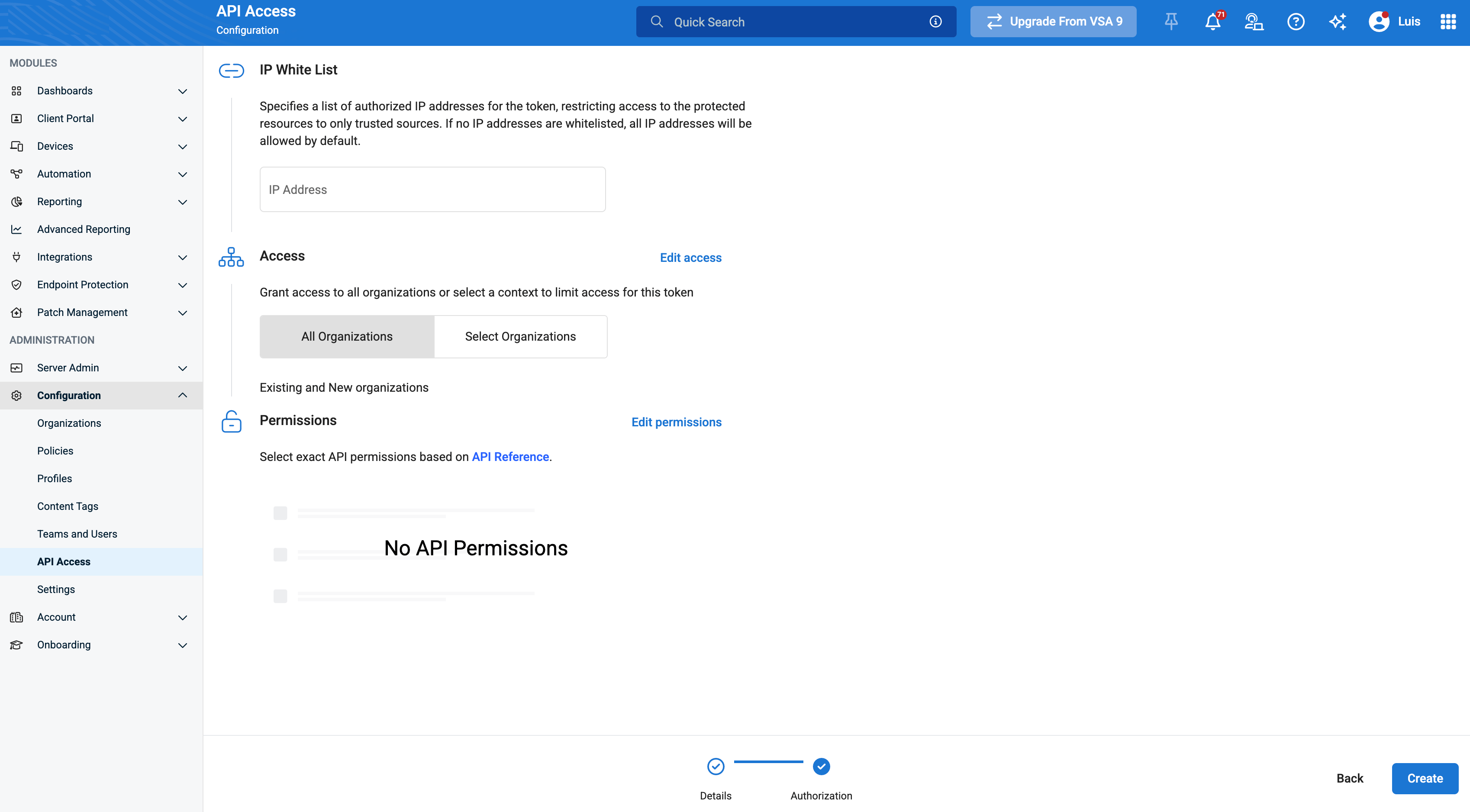
Task: Click the Reporting pie chart icon
Action: 16,201
